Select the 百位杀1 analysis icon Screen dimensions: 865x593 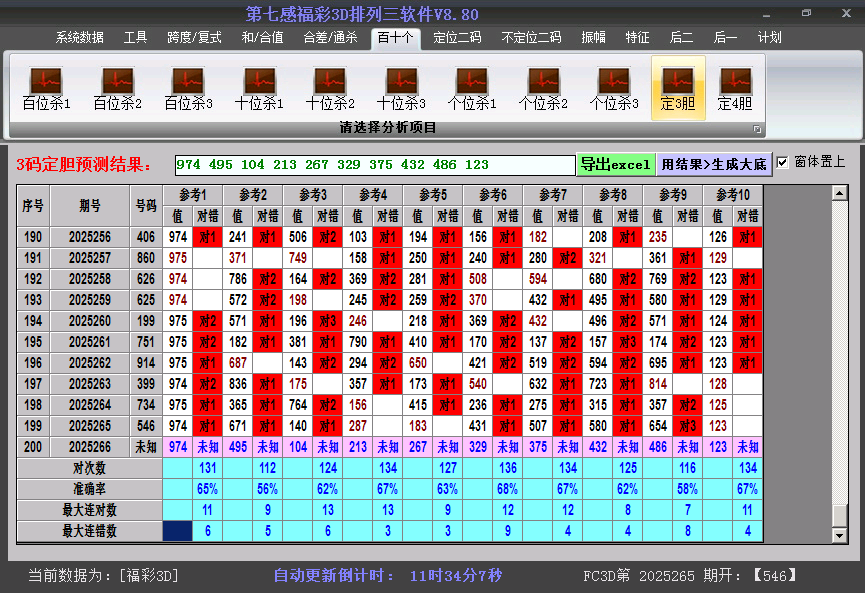coord(44,85)
